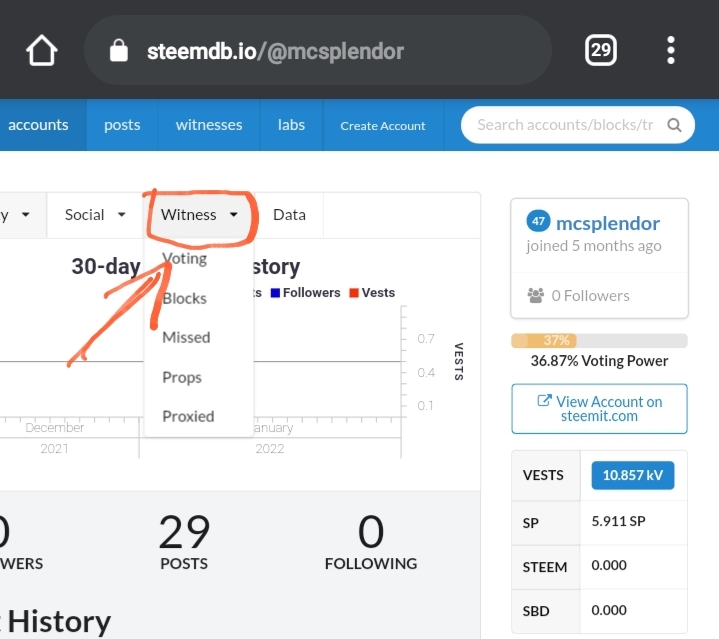This screenshot has height=639, width=719.
Task: Click the red Vests legend square
Action: click(x=354, y=293)
